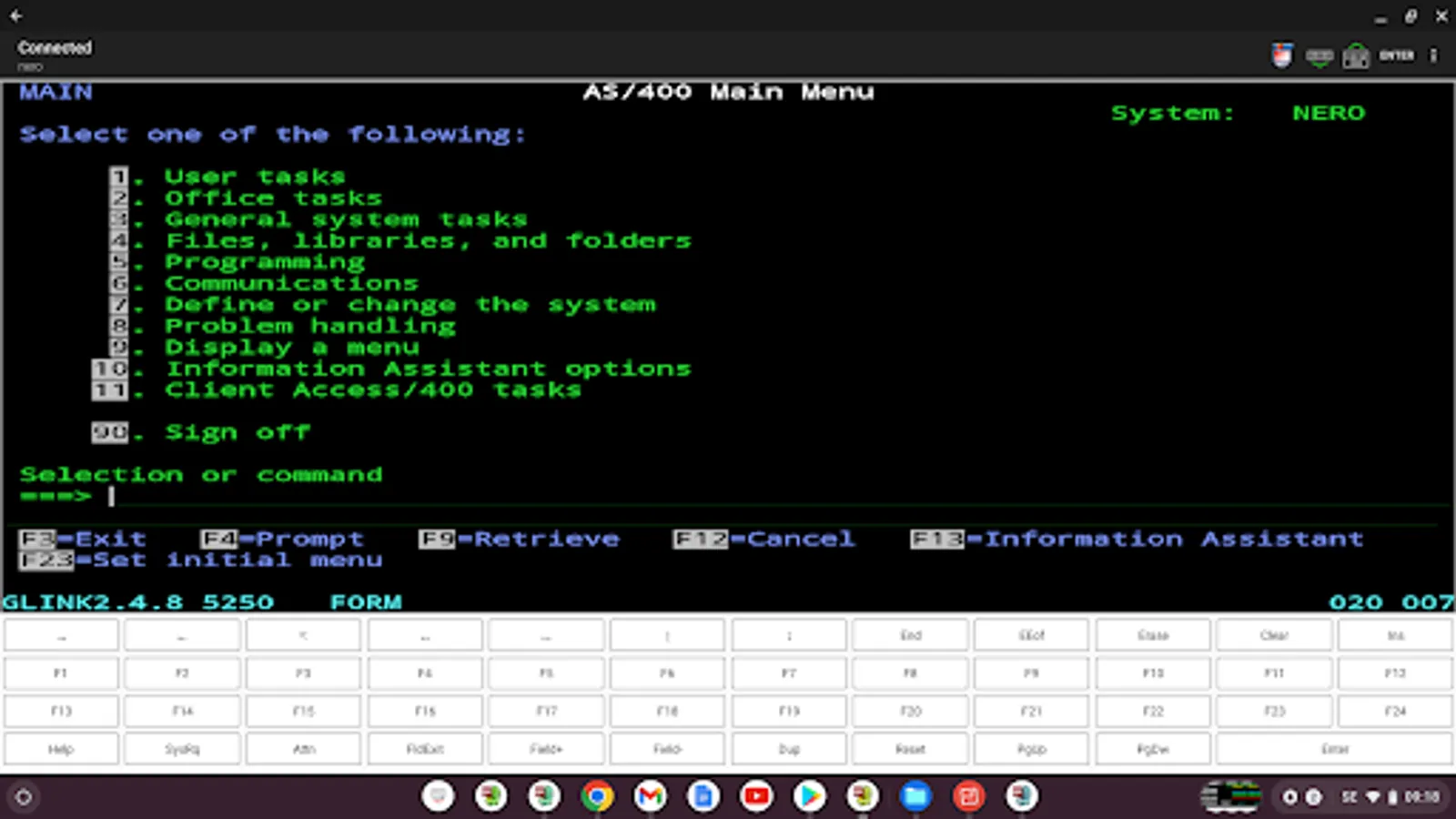The width and height of the screenshot is (1456, 819).
Task: Tap the PgUp key on the keypad
Action: (x=1031, y=750)
